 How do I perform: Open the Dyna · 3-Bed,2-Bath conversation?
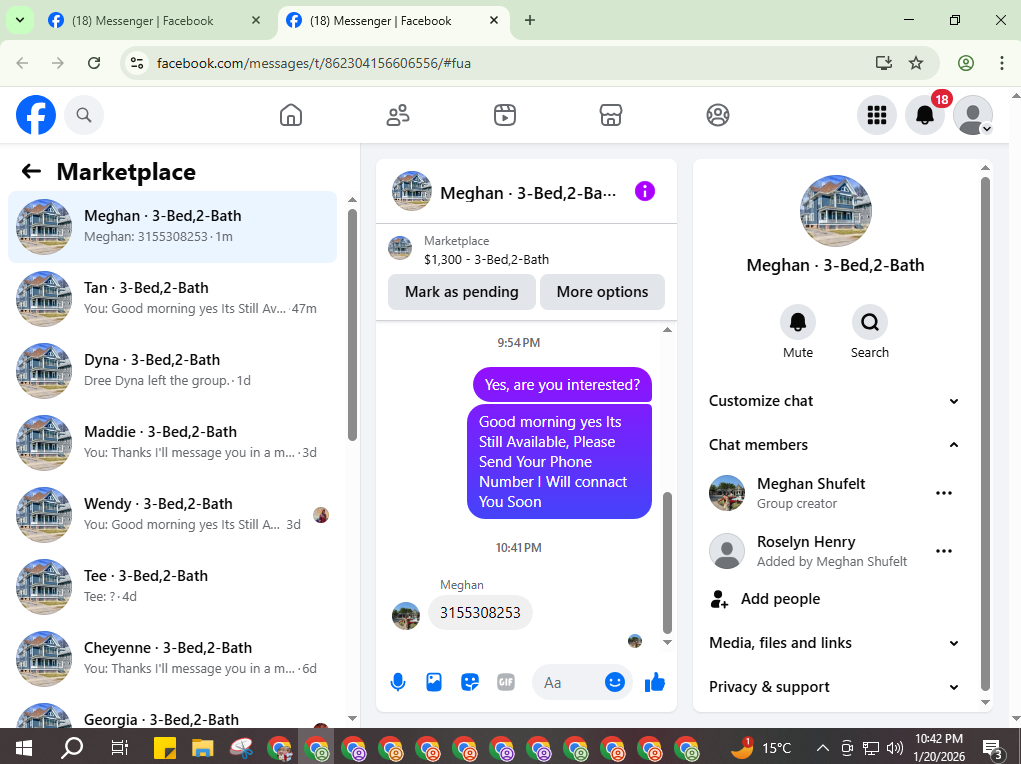point(172,371)
